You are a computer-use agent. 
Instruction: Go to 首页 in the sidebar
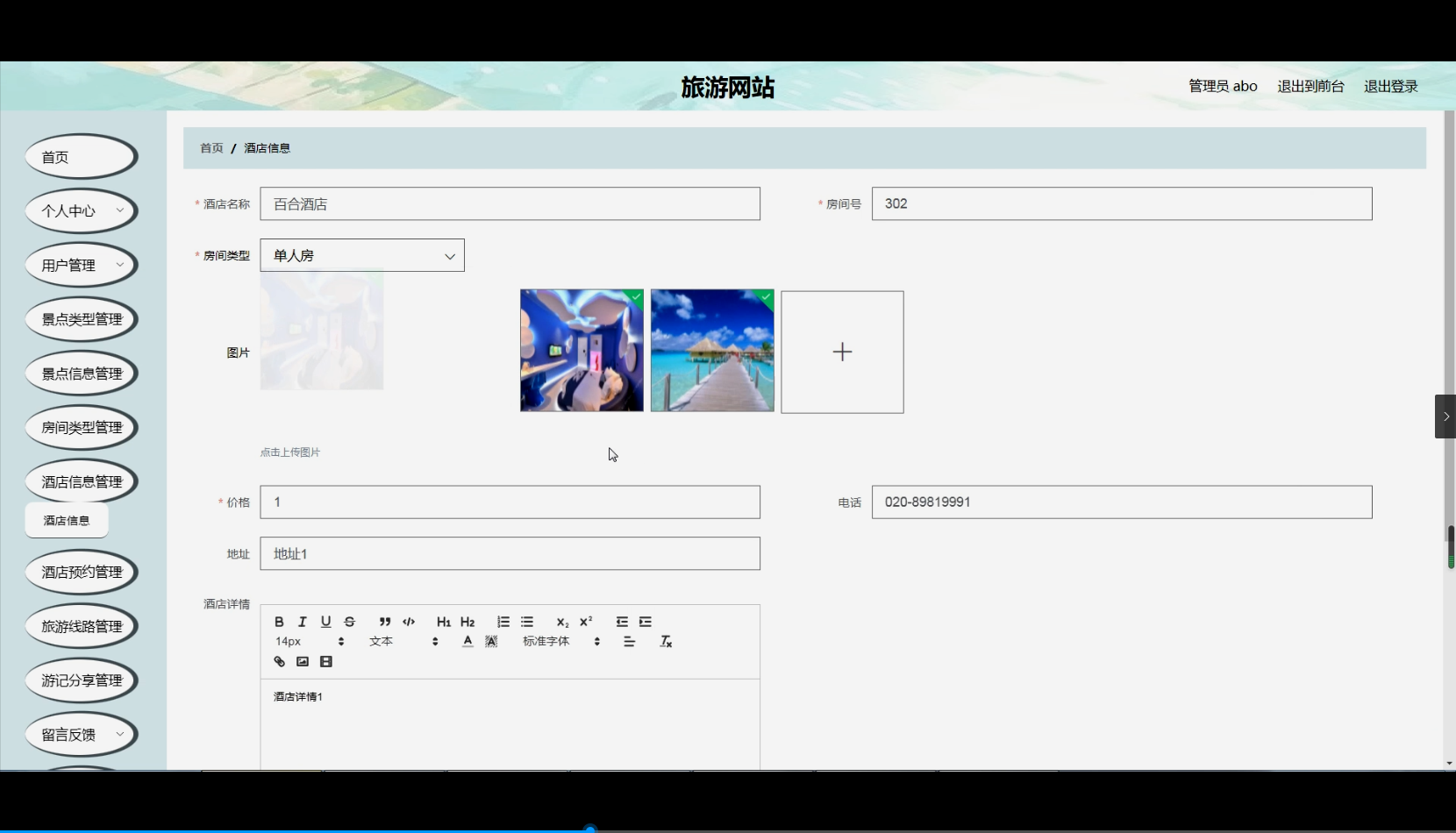tap(81, 157)
